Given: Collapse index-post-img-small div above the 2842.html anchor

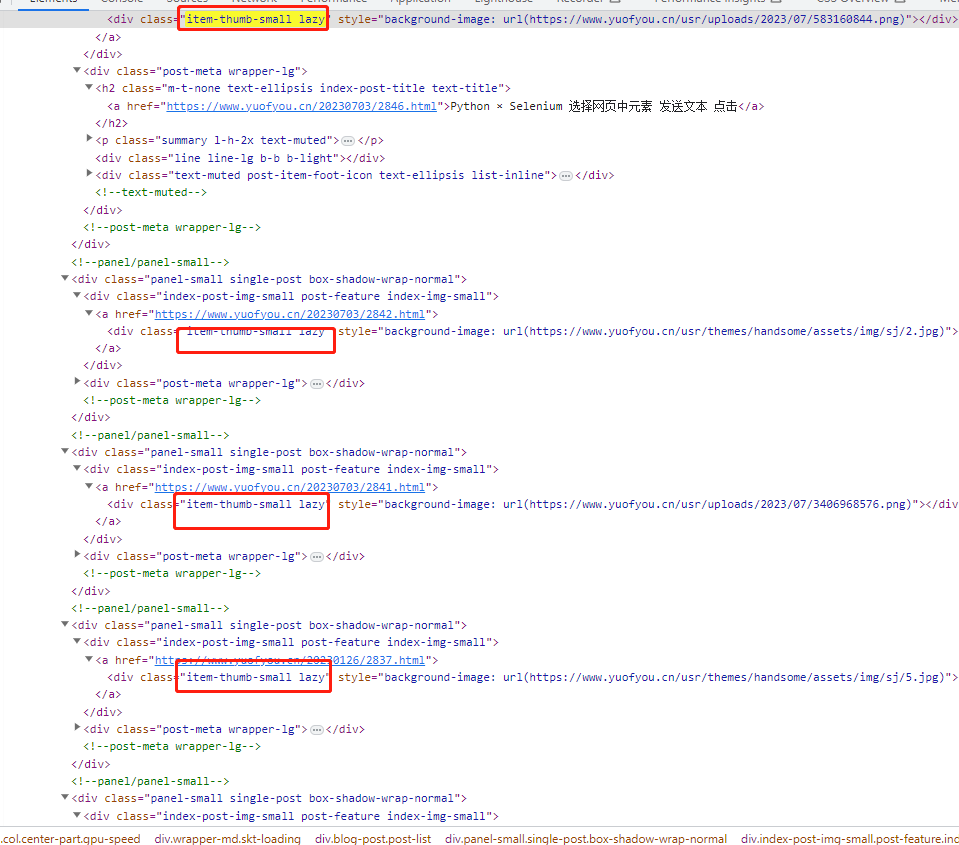Looking at the screenshot, I should click(x=77, y=296).
